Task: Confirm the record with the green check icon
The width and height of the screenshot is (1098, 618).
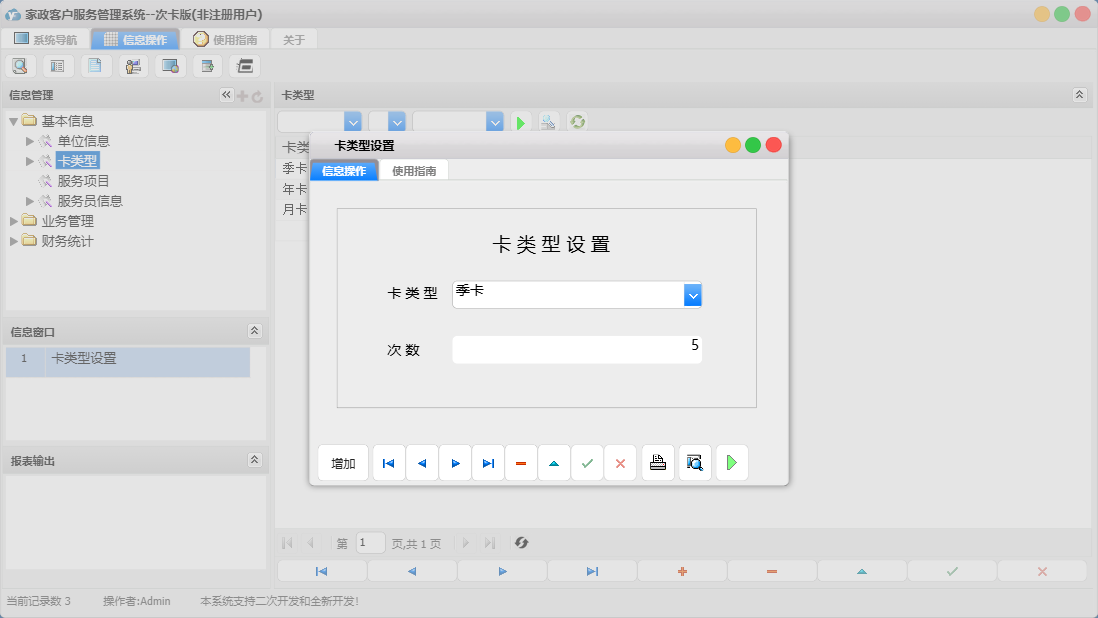Action: coord(587,462)
